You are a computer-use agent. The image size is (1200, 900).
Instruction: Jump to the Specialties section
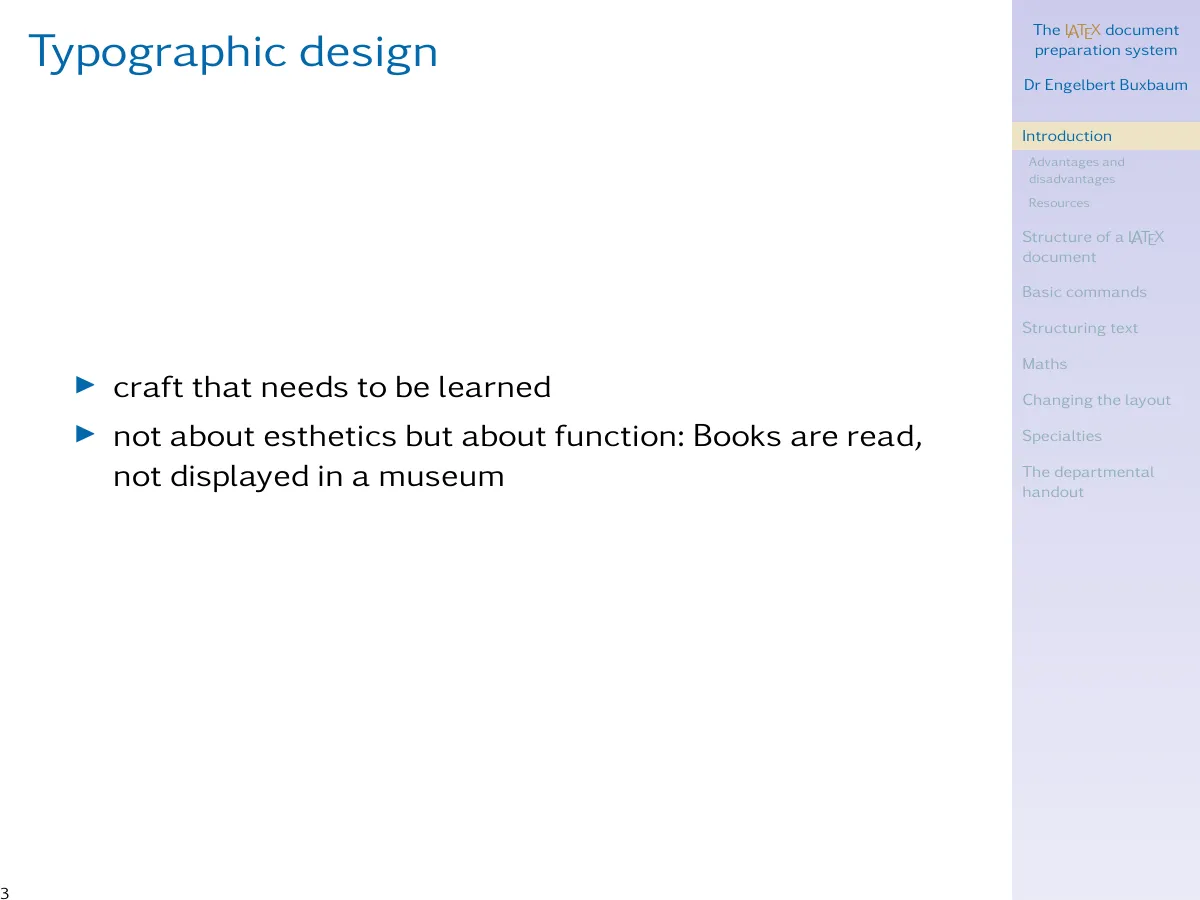[1061, 436]
